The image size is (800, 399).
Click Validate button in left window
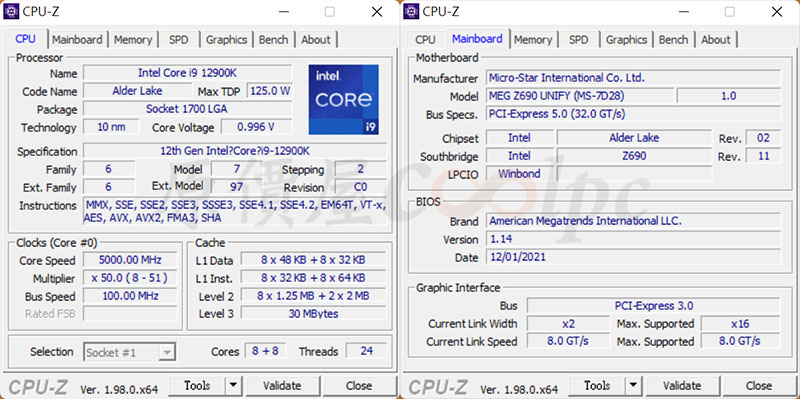pos(282,386)
